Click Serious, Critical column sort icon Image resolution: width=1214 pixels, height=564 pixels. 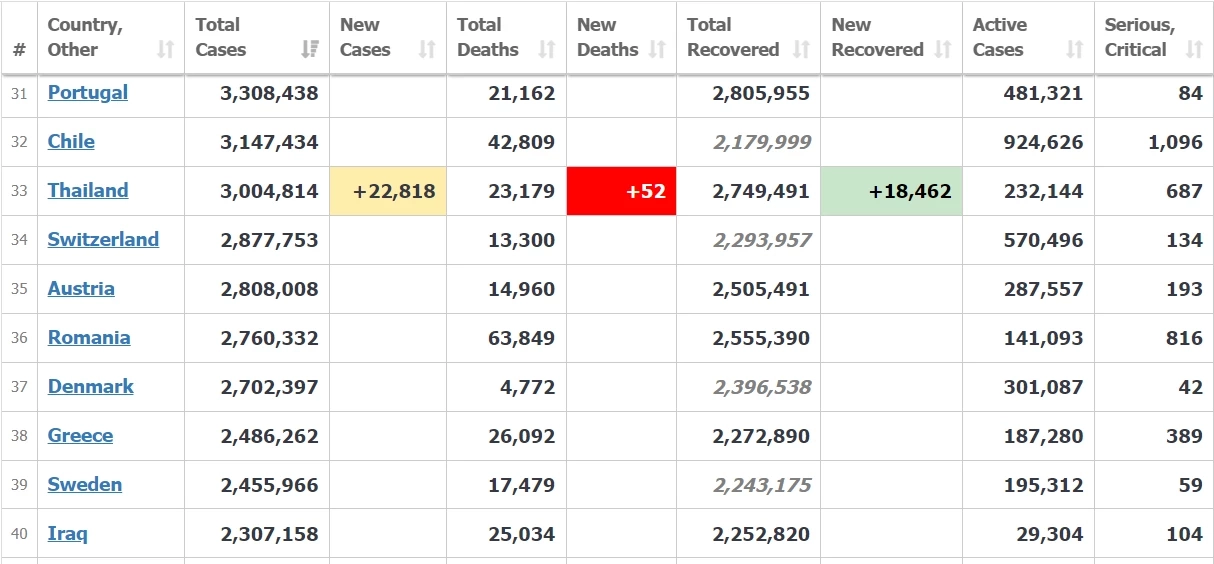click(1193, 49)
